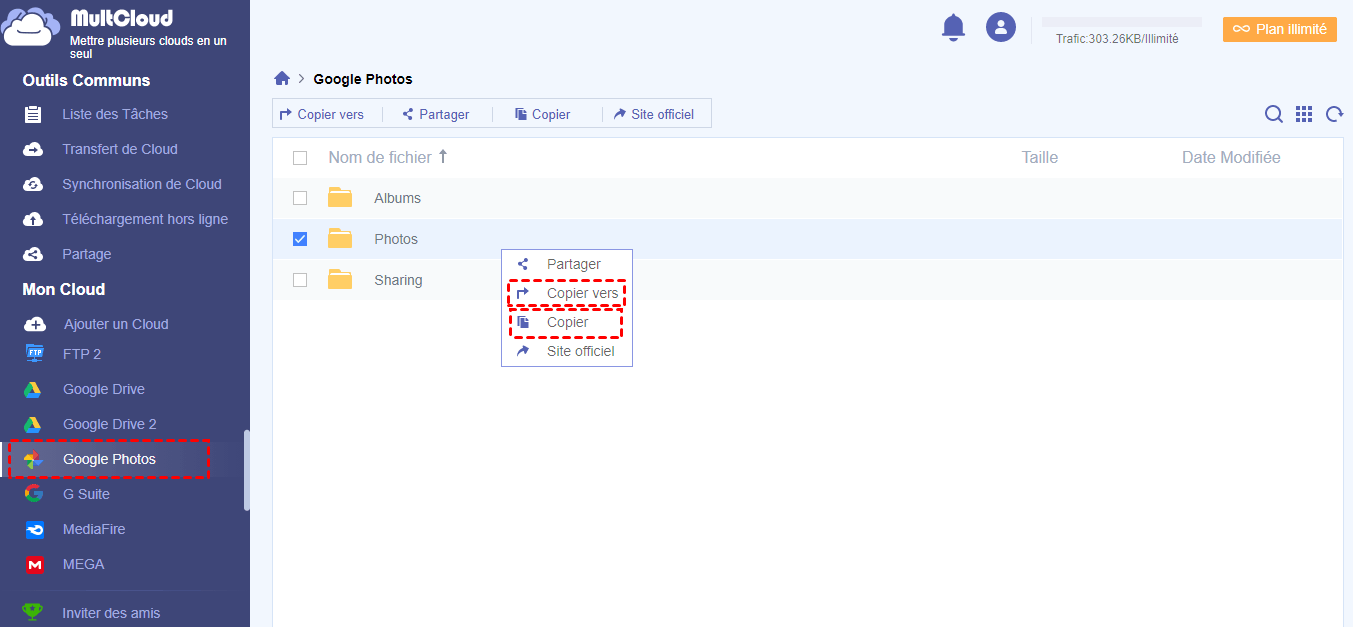Select Google Drive 2 in sidebar
Screen dimensions: 1353x627
tap(110, 424)
